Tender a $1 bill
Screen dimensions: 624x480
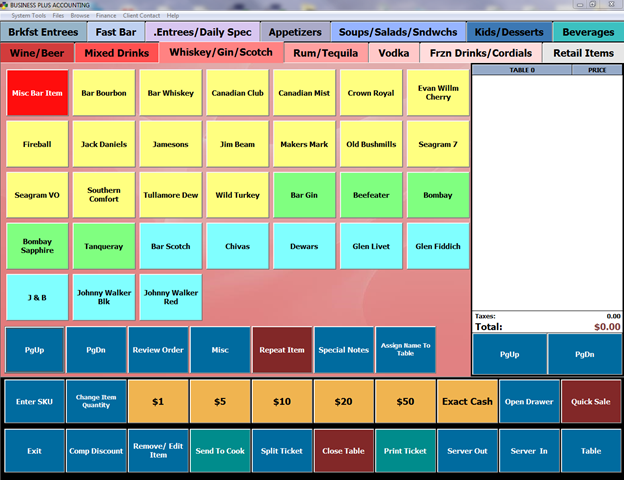point(158,402)
